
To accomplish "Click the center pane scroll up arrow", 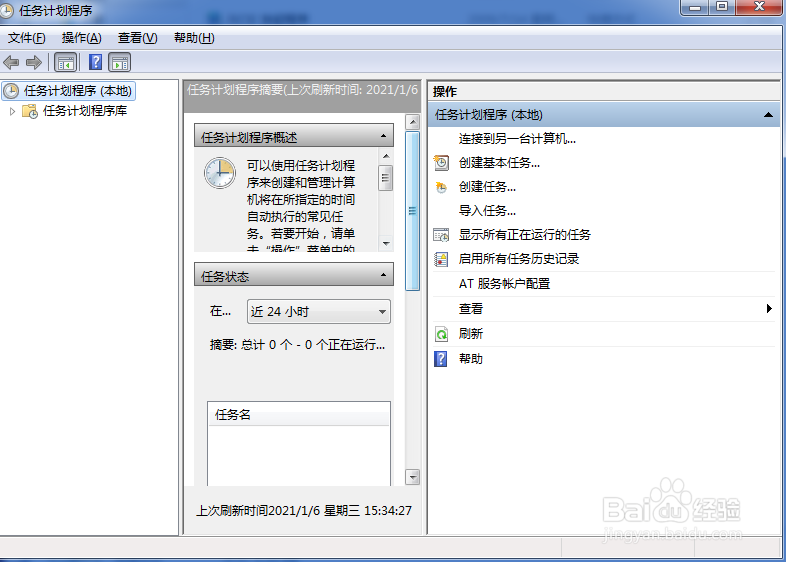I will [x=413, y=122].
